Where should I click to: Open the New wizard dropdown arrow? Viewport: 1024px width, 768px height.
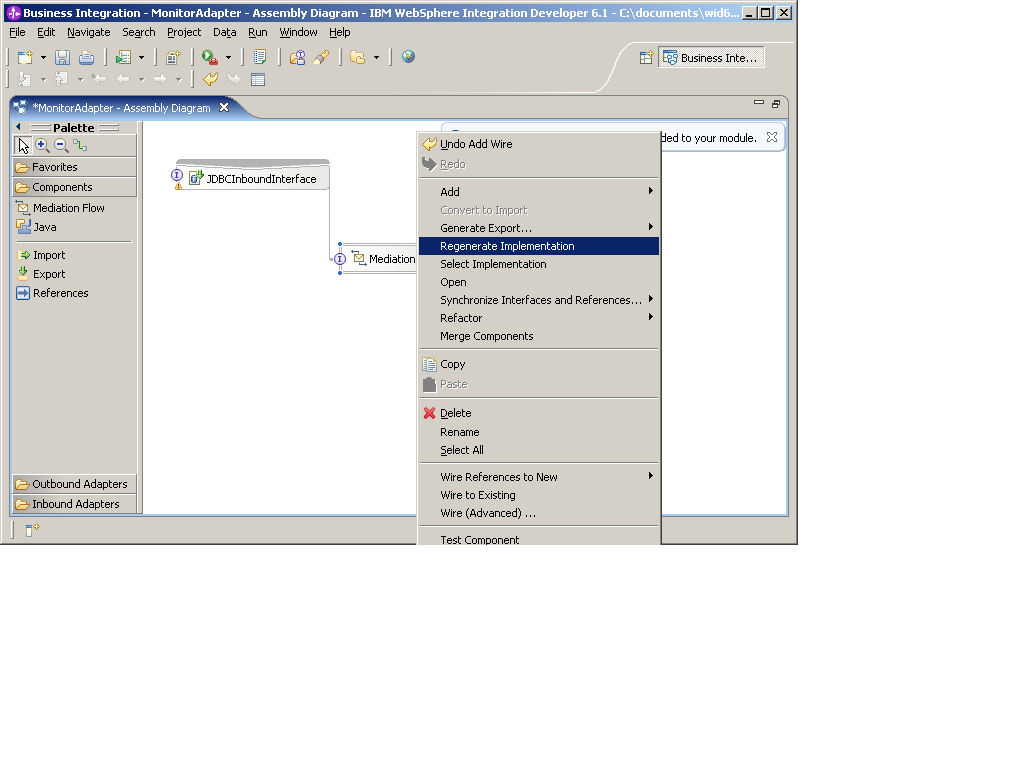(x=43, y=57)
